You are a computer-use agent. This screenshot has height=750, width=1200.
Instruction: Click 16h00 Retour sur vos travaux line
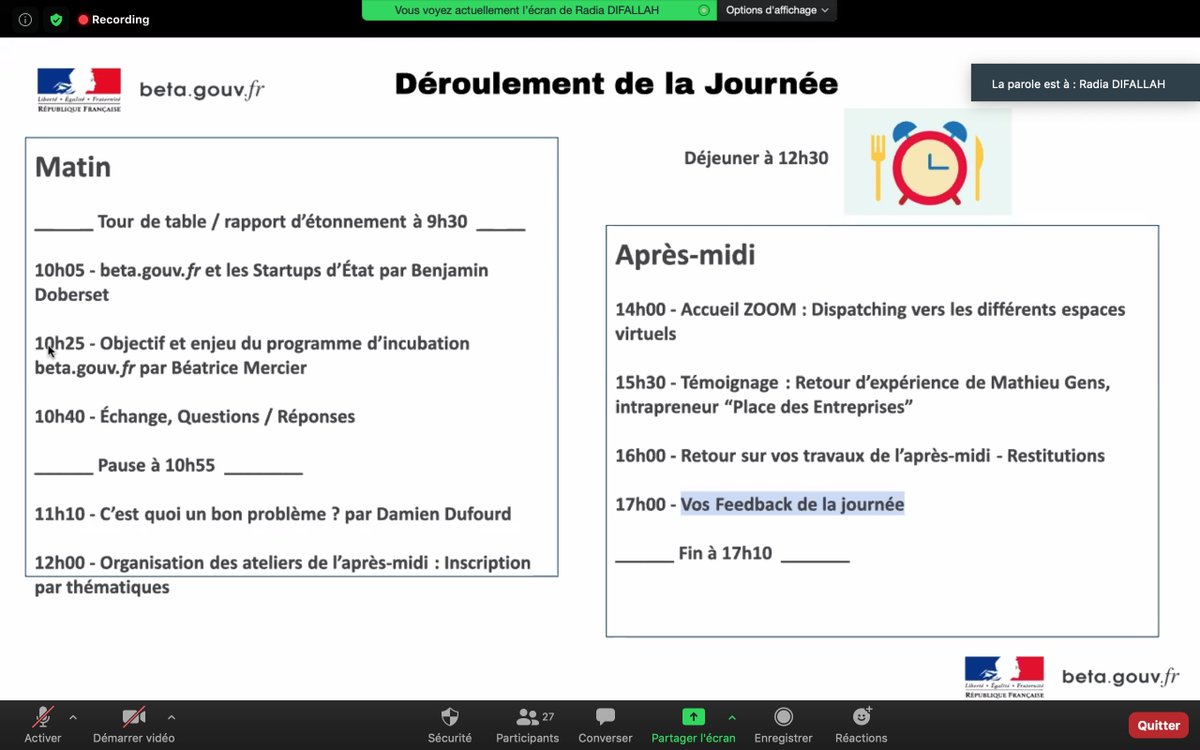[860, 455]
